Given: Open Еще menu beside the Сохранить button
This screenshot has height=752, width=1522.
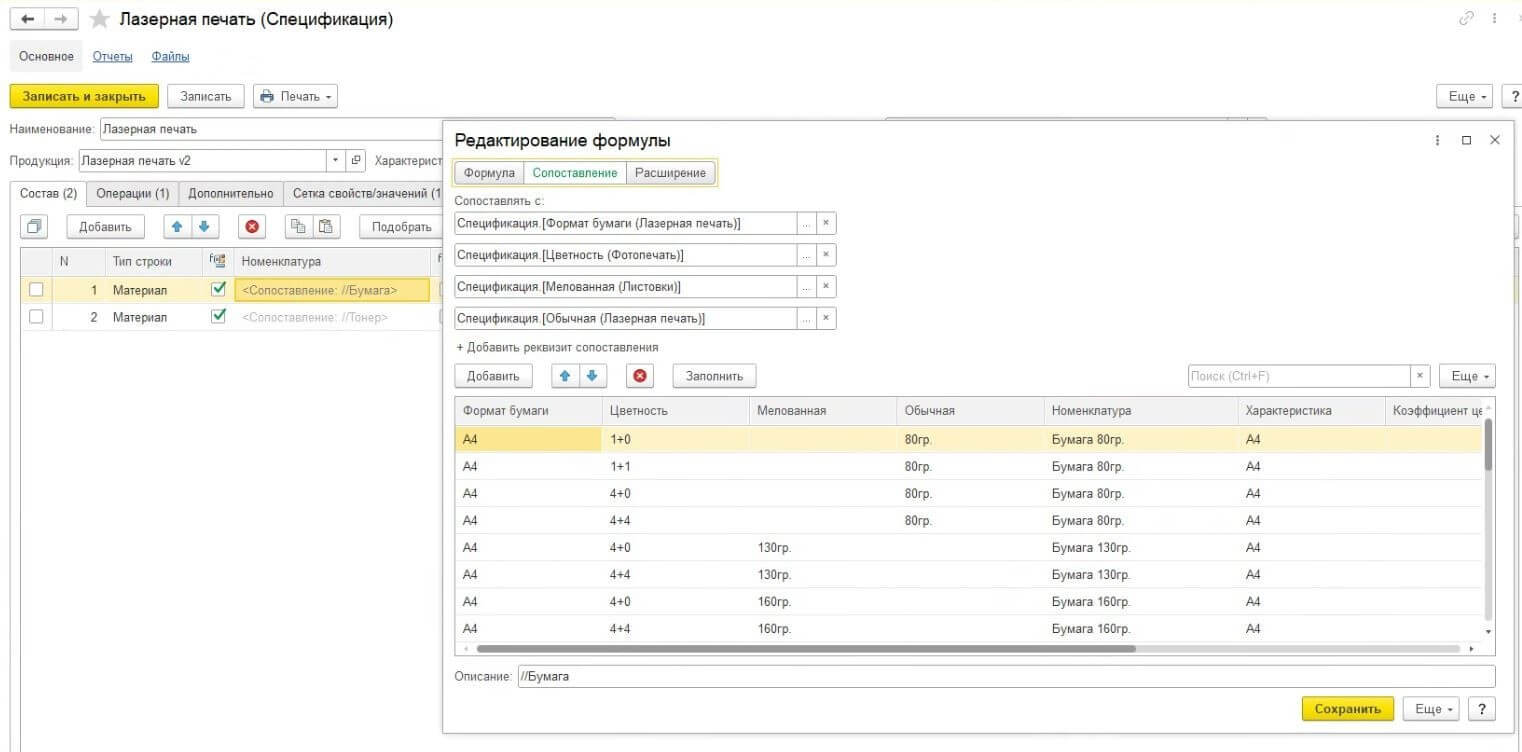Looking at the screenshot, I should [1432, 708].
